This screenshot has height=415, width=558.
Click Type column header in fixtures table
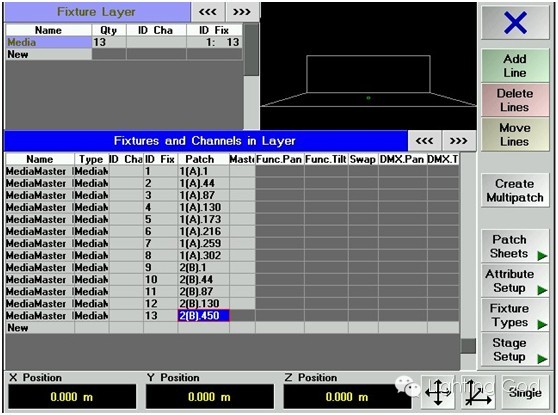pyautogui.click(x=91, y=159)
